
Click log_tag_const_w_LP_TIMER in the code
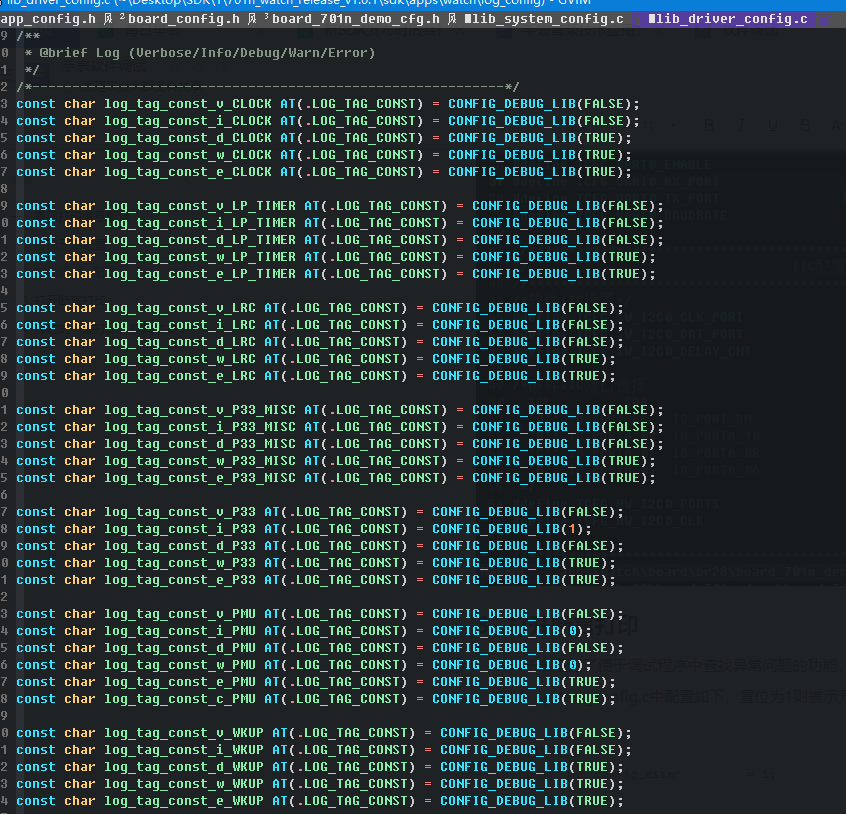[x=200, y=257]
